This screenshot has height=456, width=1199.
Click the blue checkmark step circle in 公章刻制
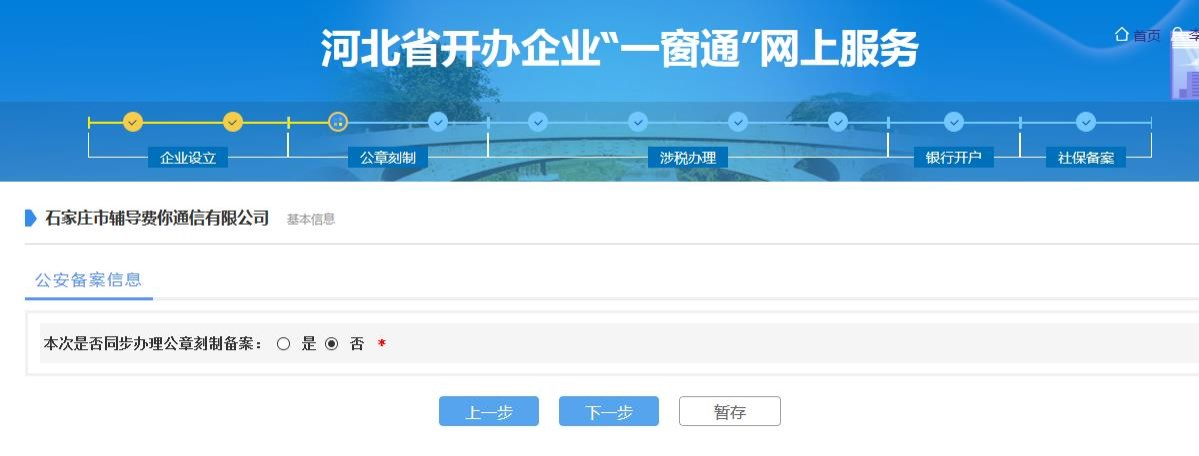438,122
